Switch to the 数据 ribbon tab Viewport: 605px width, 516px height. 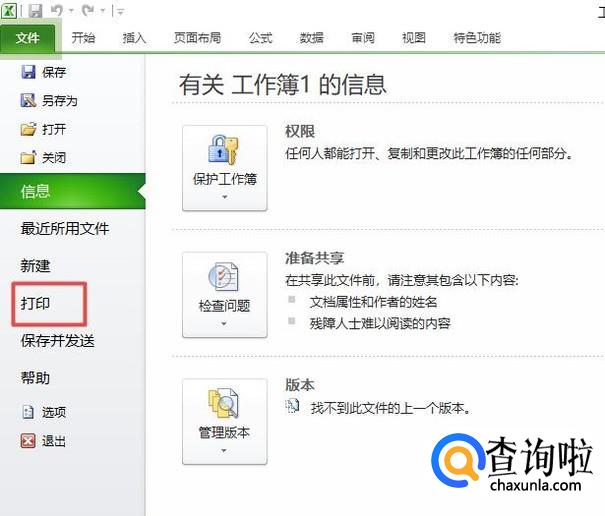click(x=311, y=37)
